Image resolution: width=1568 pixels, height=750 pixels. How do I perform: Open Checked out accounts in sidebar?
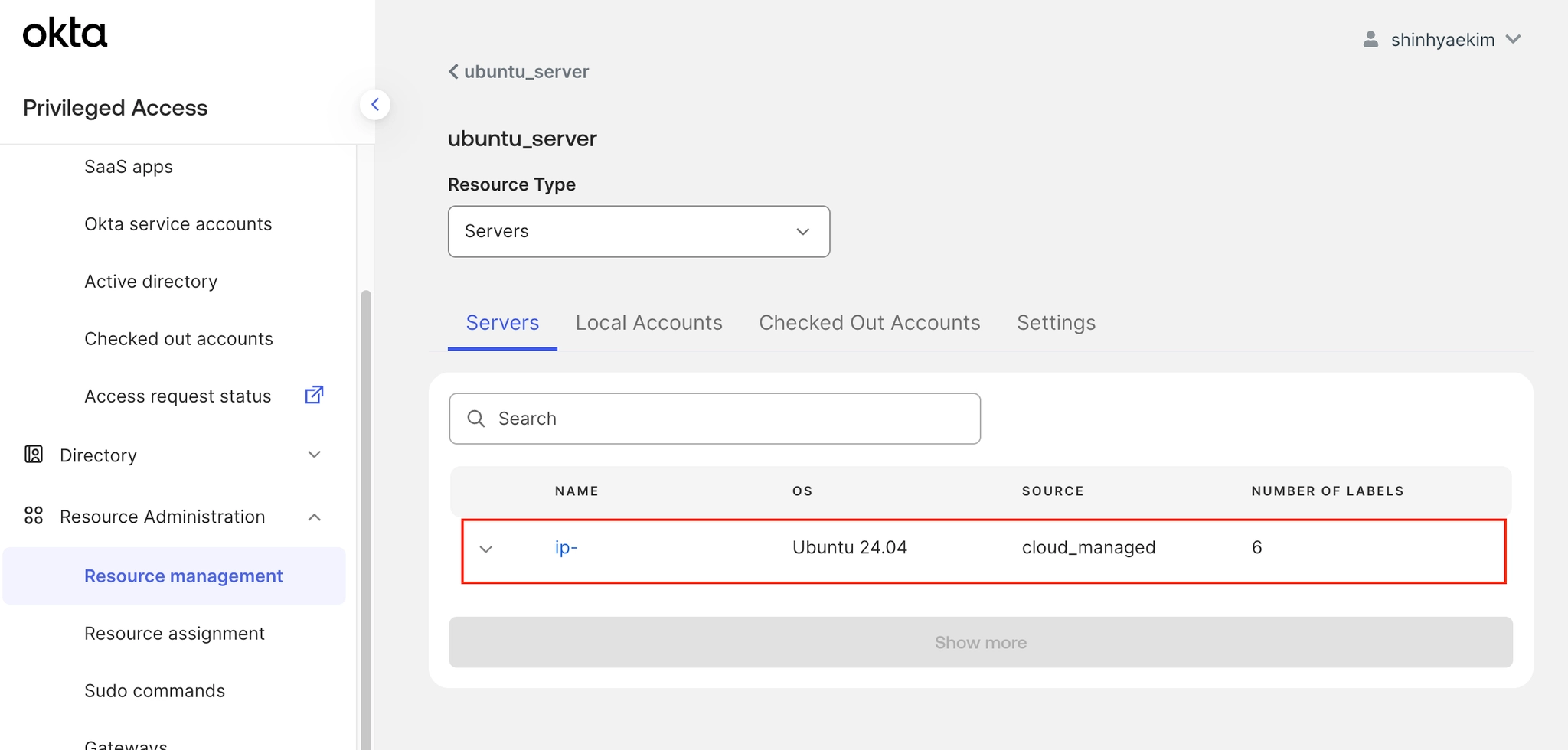pos(178,339)
